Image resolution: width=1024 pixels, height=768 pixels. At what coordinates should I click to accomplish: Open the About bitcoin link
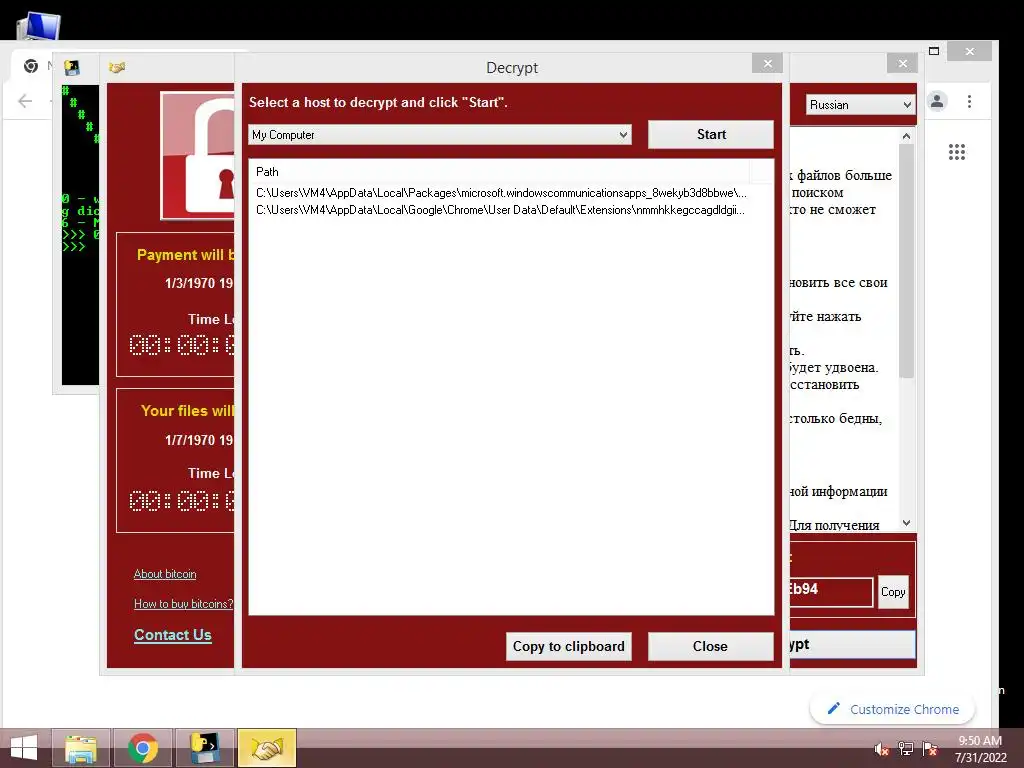pos(165,574)
